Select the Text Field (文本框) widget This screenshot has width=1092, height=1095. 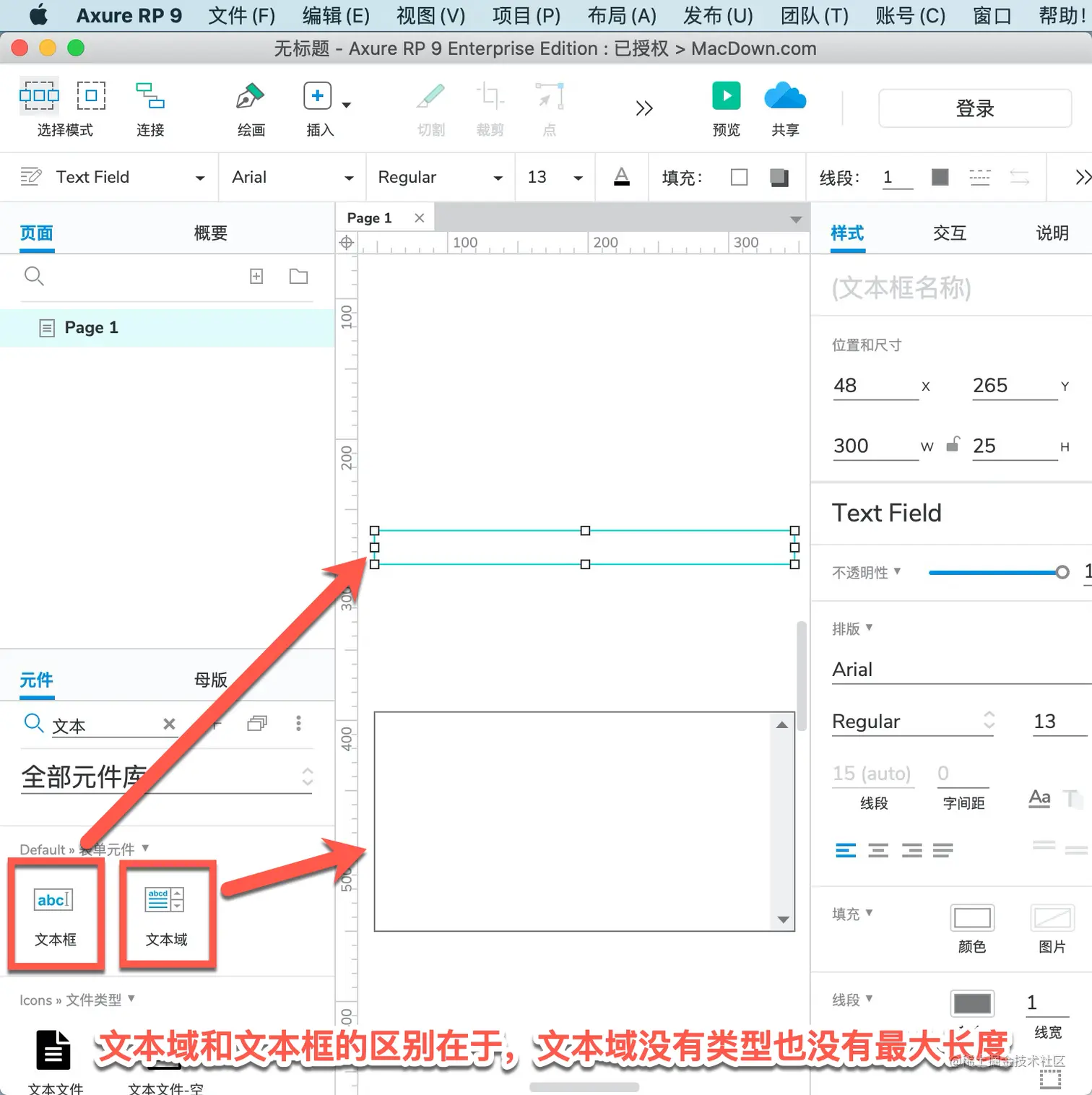(x=56, y=915)
